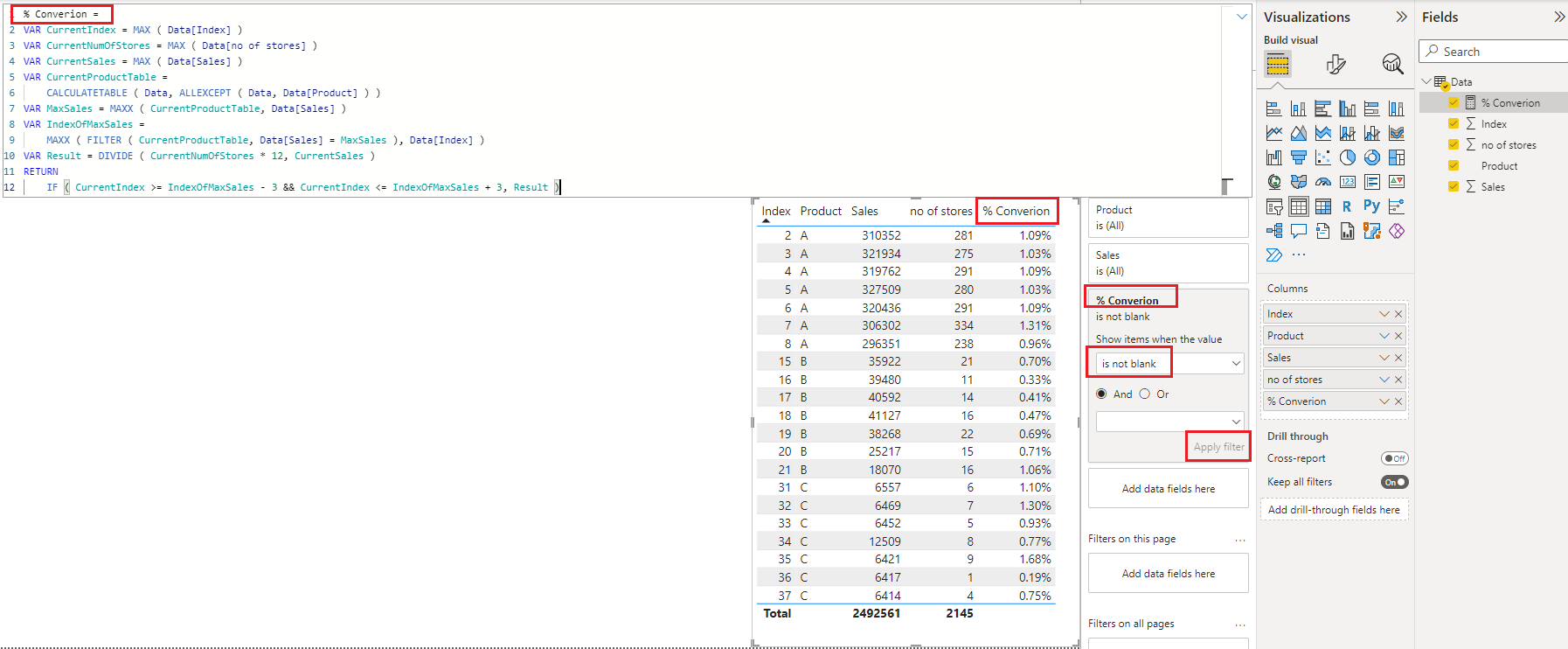This screenshot has height=649, width=1568.
Task: Expand the formula bar chevron
Action: coord(1241,17)
